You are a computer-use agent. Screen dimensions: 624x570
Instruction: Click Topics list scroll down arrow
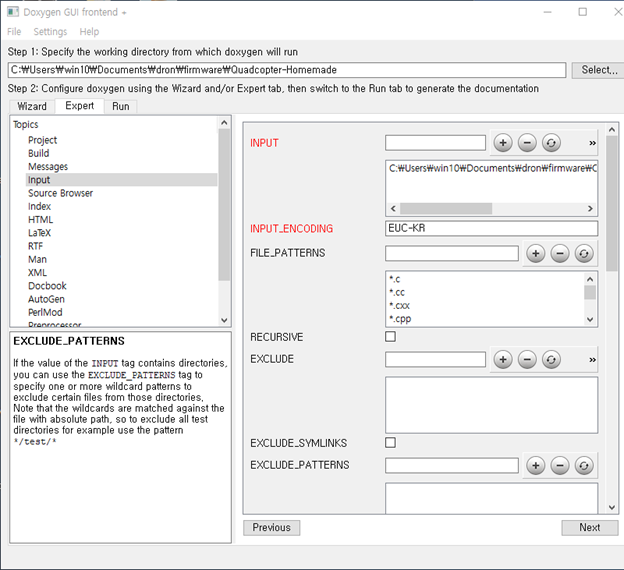coord(224,320)
